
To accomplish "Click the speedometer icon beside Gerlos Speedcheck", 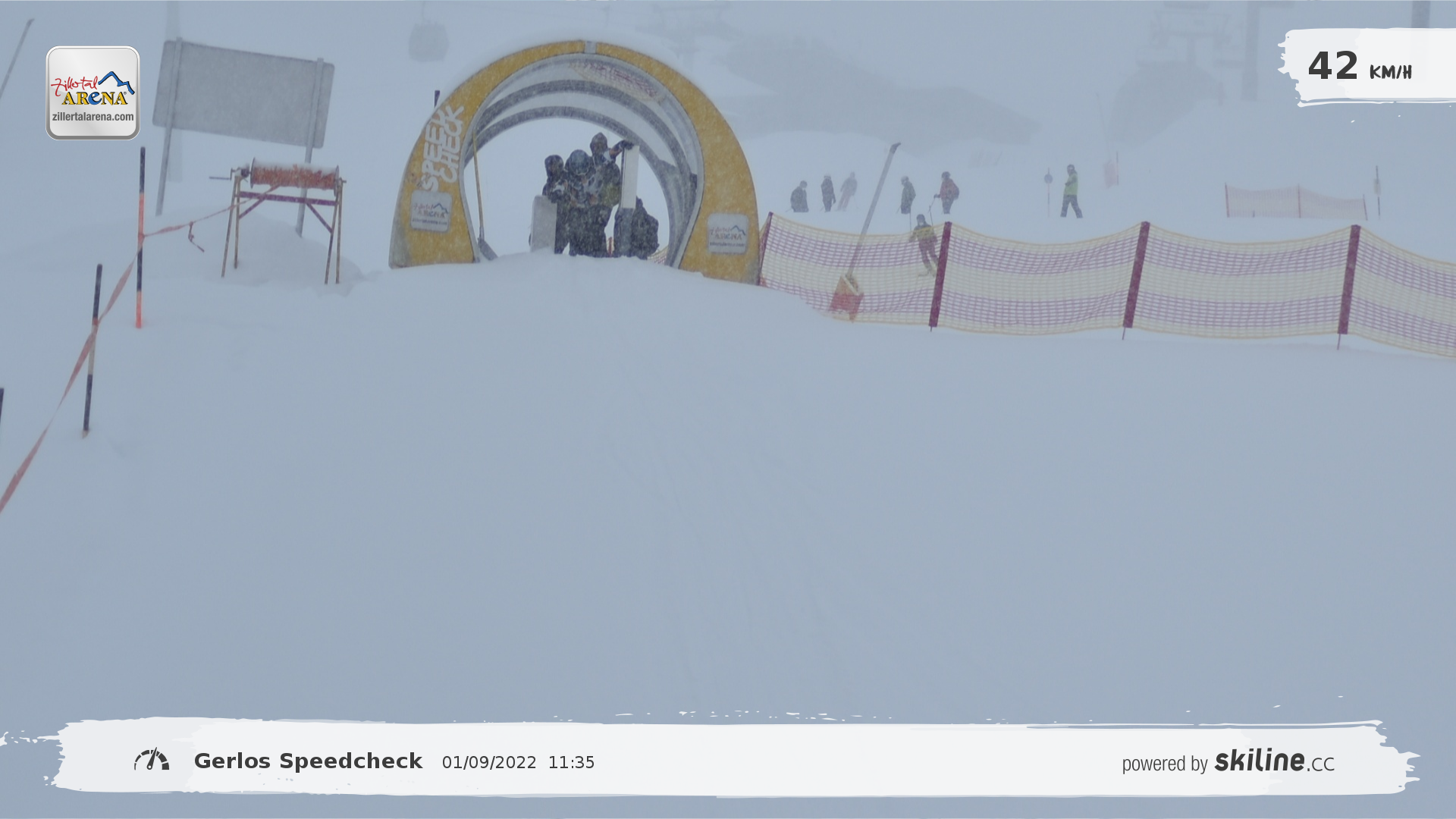I will point(152,760).
